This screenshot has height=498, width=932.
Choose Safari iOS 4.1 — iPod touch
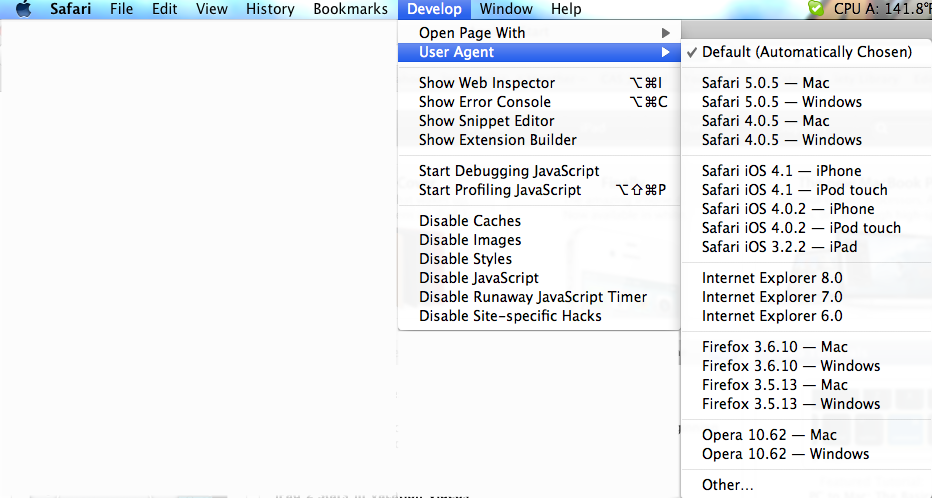coord(807,190)
